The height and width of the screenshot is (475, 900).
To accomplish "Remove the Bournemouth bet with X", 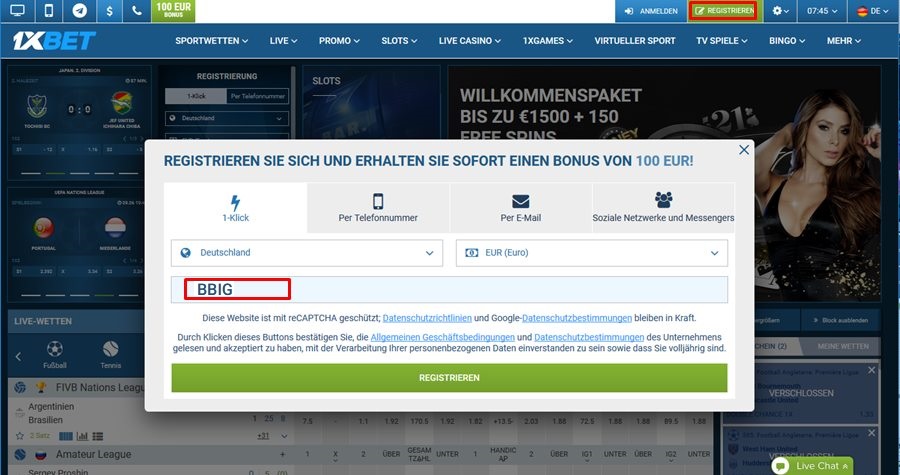I will [x=871, y=370].
